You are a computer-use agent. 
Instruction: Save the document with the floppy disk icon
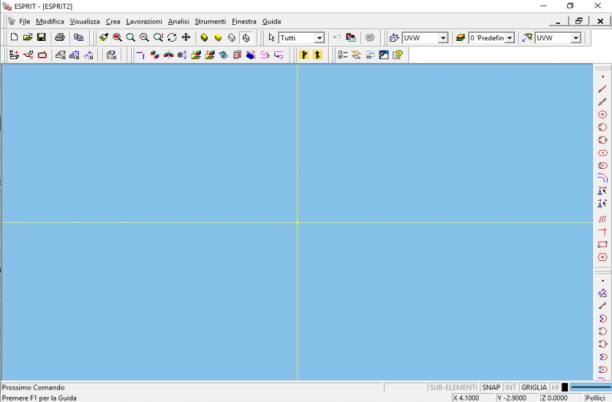pyautogui.click(x=41, y=37)
